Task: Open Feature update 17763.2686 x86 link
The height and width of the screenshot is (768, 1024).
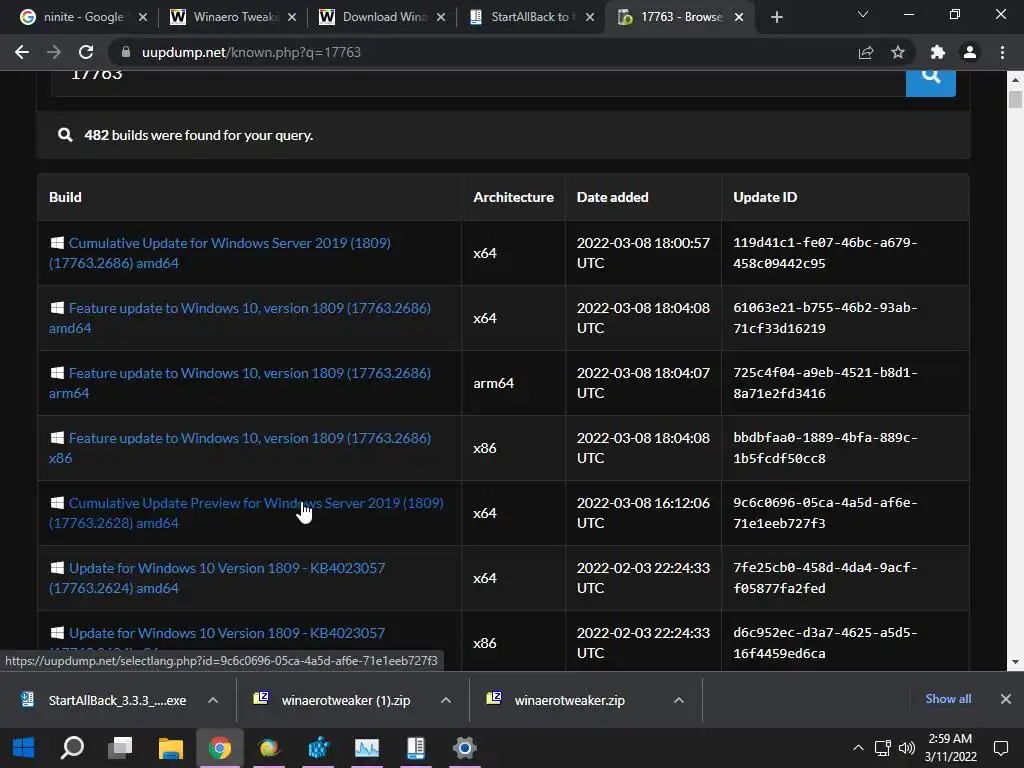Action: [240, 447]
